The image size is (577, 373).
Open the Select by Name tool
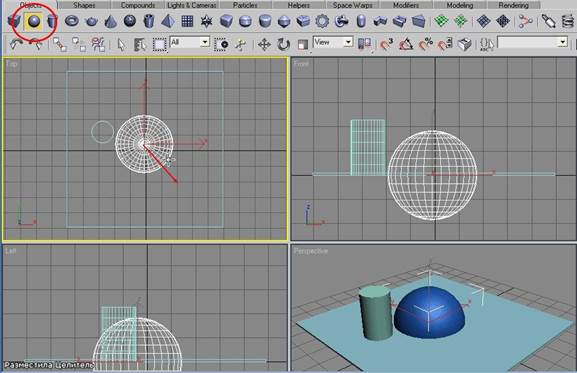pyautogui.click(x=140, y=45)
